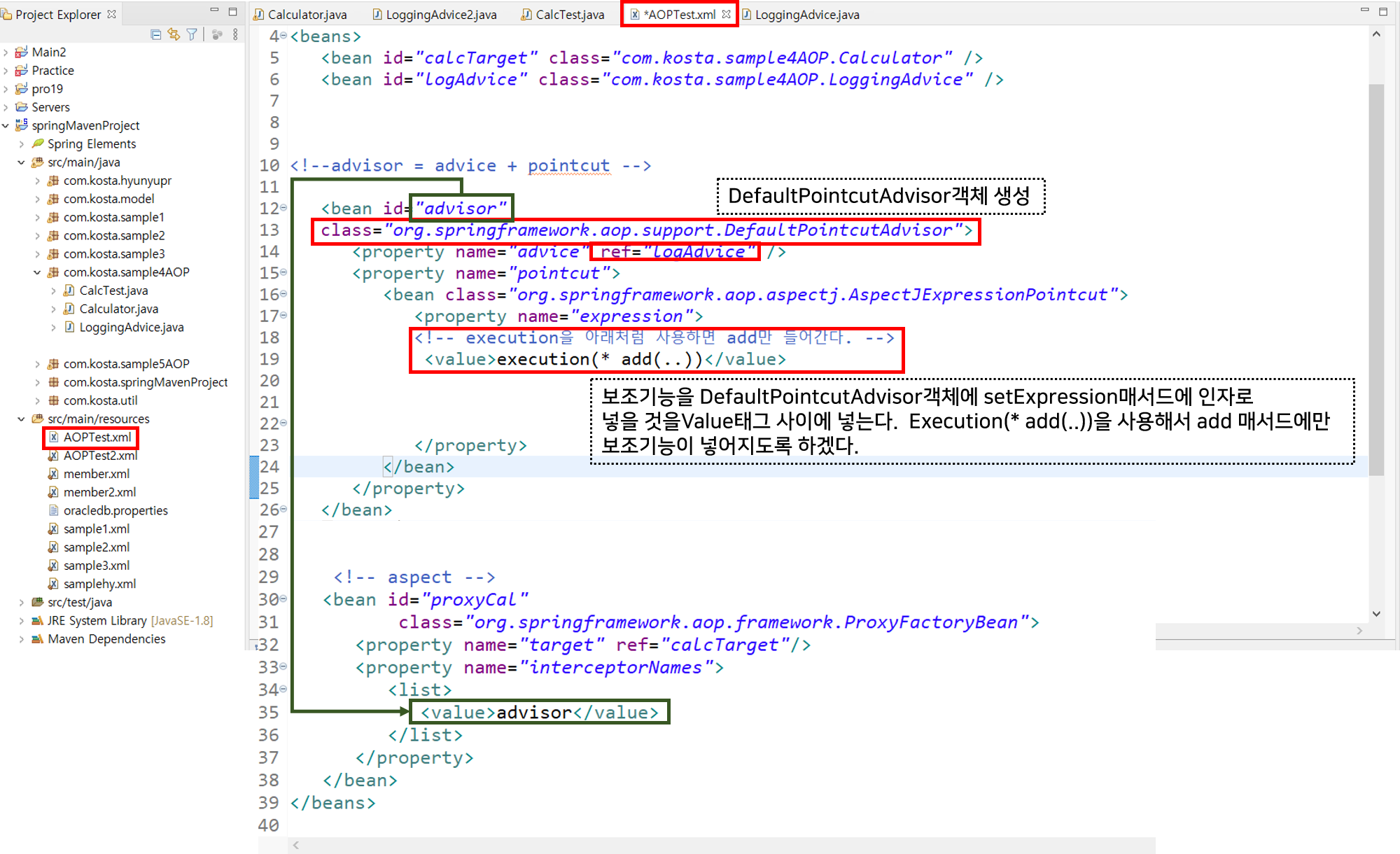Screen dimensions: 1400x854
Task: Collapse the fold marker on line 30
Action: click(x=283, y=598)
